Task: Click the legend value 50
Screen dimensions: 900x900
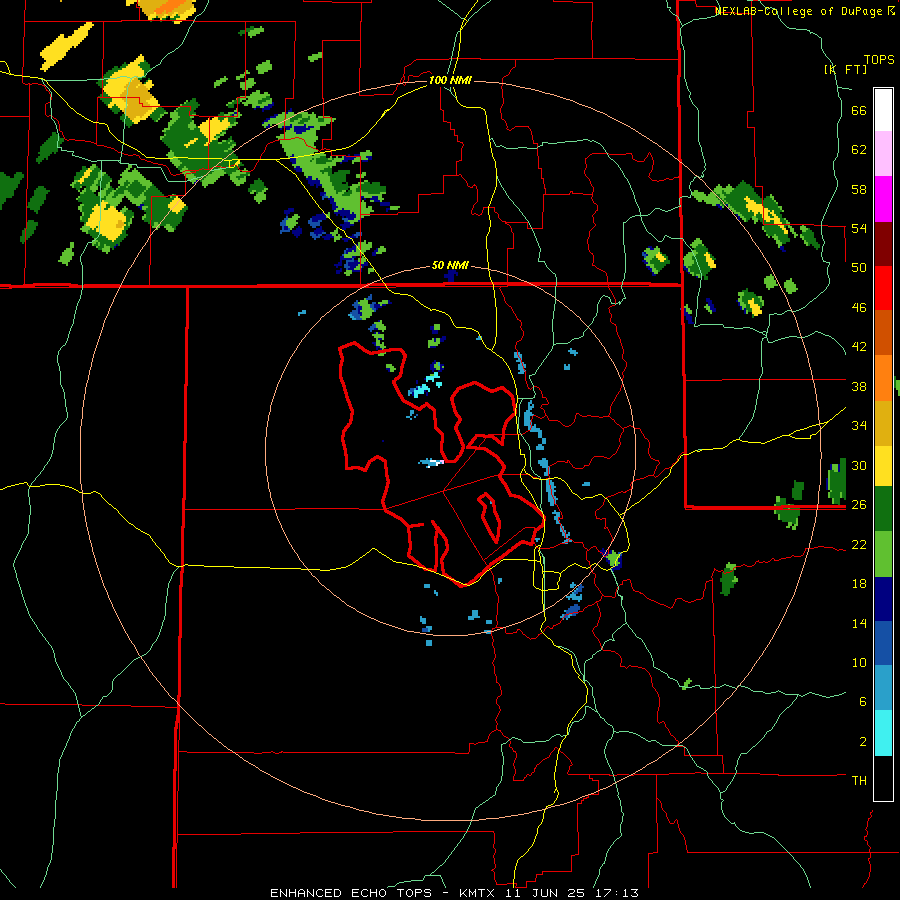Action: tap(859, 268)
